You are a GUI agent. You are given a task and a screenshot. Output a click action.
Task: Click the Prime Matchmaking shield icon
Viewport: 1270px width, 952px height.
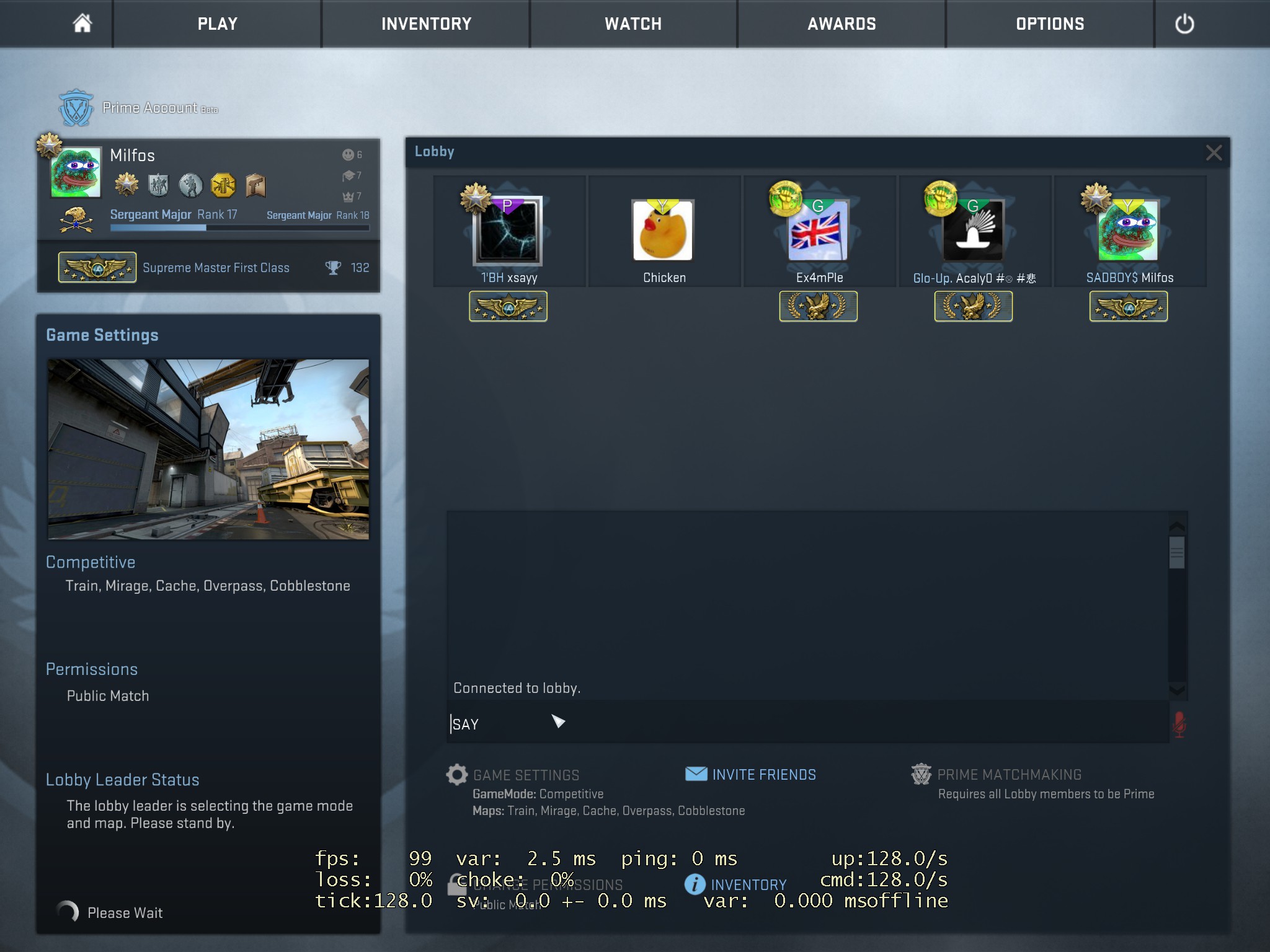pos(921,774)
